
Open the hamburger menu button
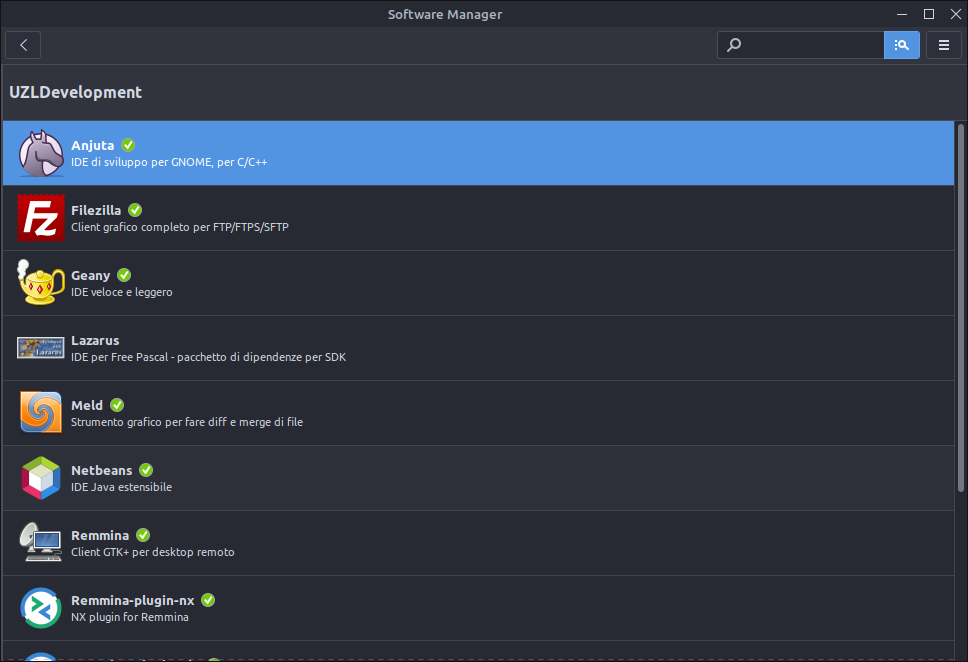(x=944, y=45)
